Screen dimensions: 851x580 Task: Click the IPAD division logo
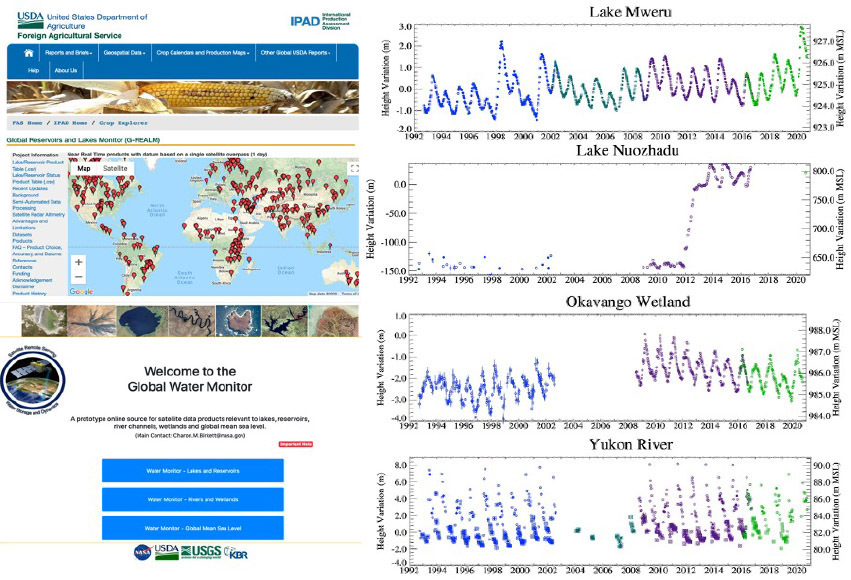pos(320,21)
